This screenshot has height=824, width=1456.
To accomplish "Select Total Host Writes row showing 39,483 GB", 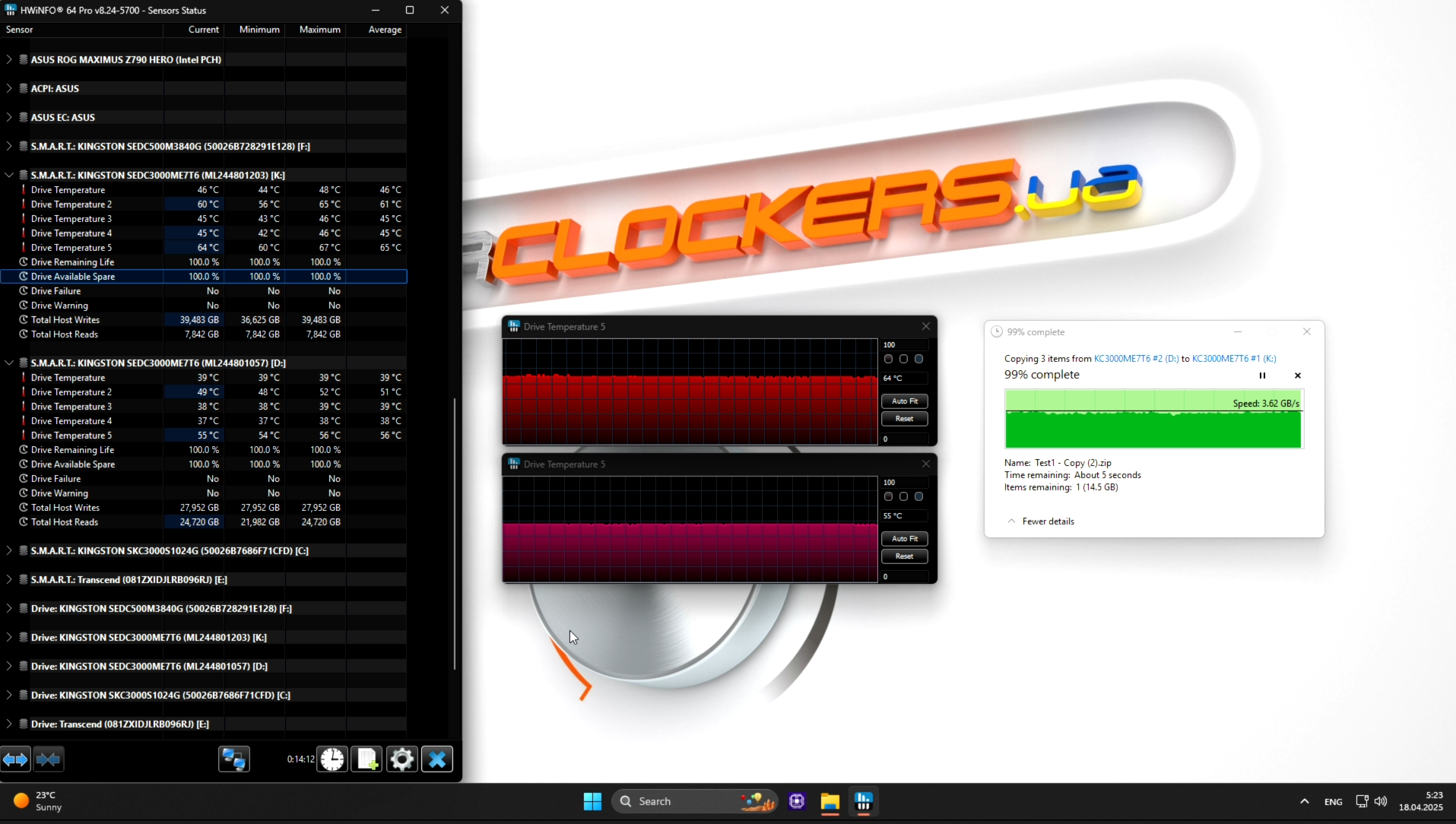I will click(204, 320).
